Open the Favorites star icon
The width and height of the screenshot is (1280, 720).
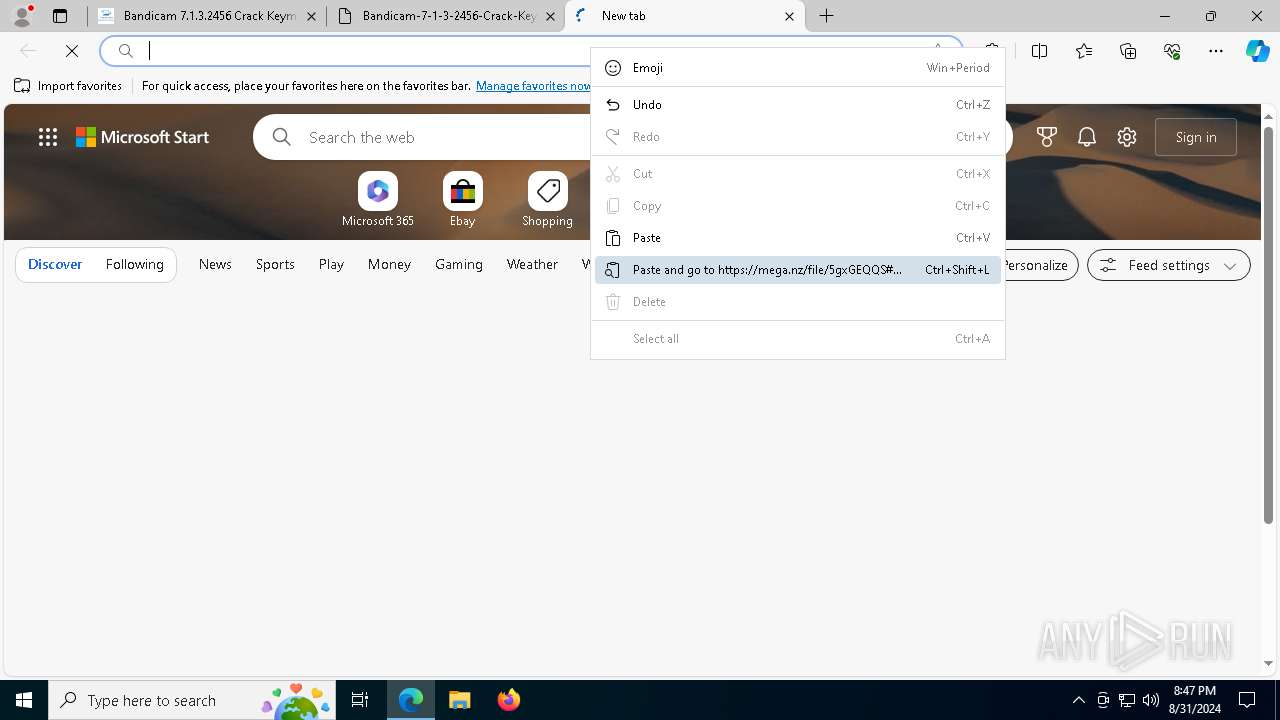click(x=1084, y=51)
